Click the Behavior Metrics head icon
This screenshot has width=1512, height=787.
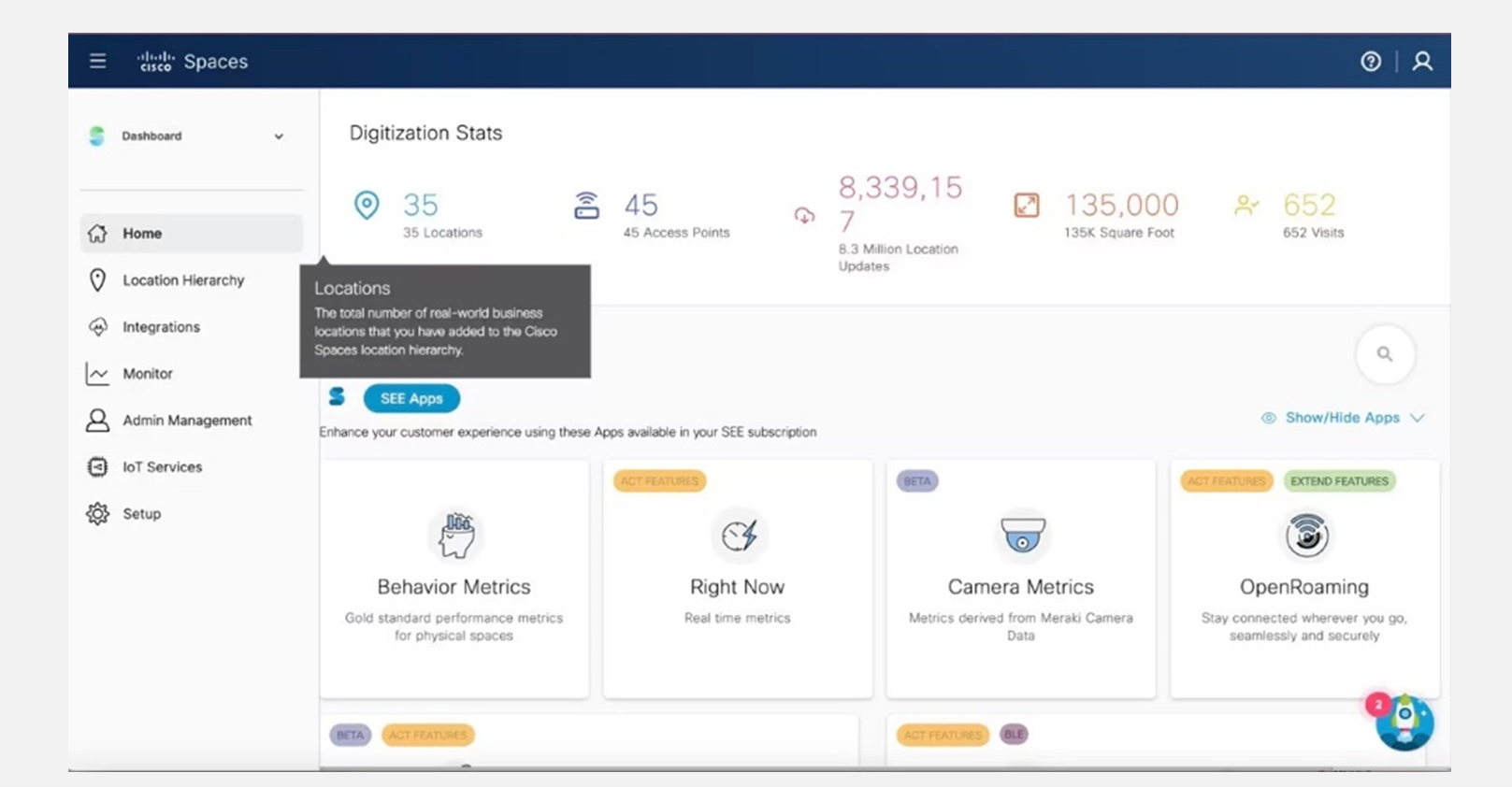456,535
